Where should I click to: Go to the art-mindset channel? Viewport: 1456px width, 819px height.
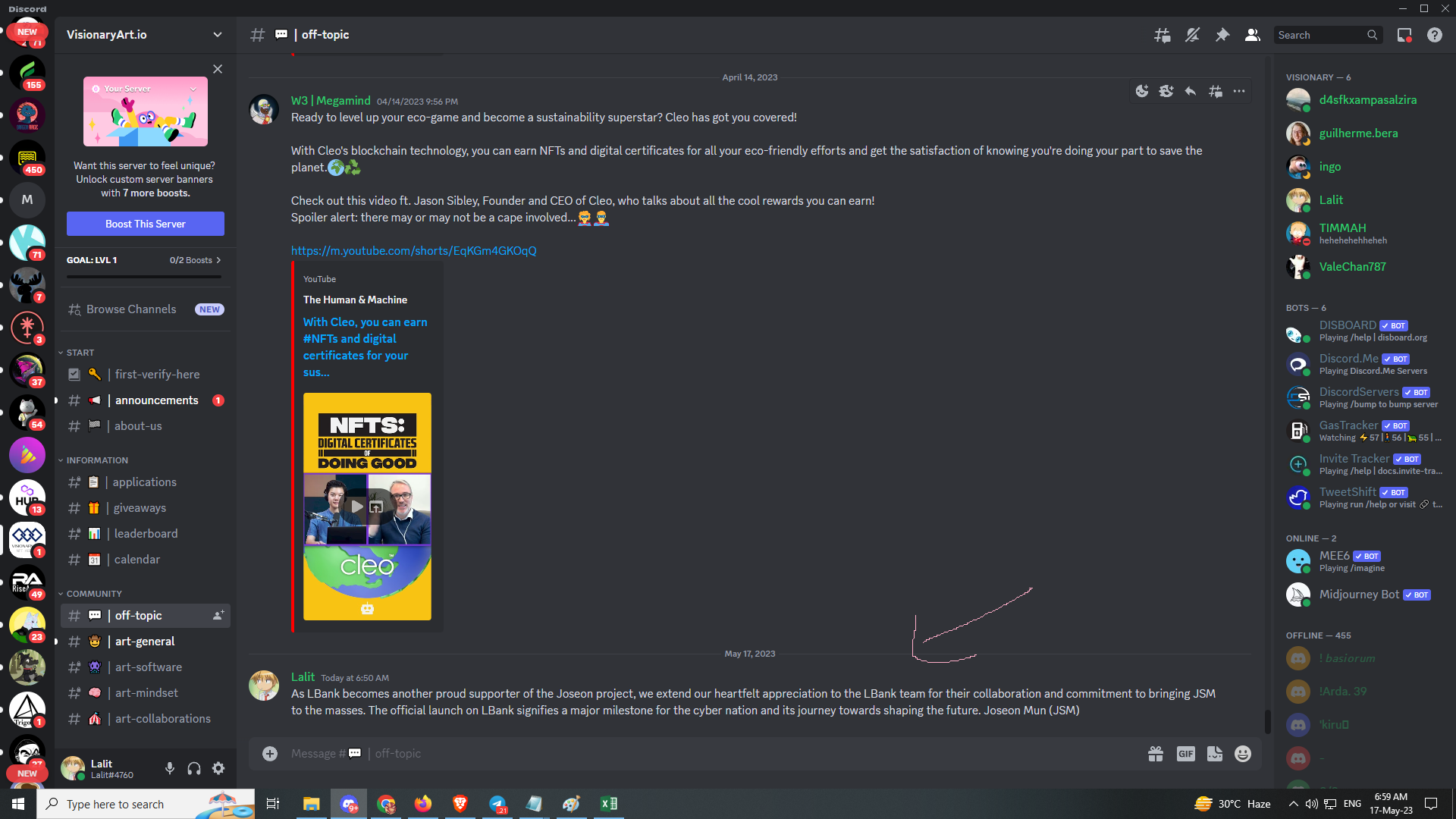146,693
